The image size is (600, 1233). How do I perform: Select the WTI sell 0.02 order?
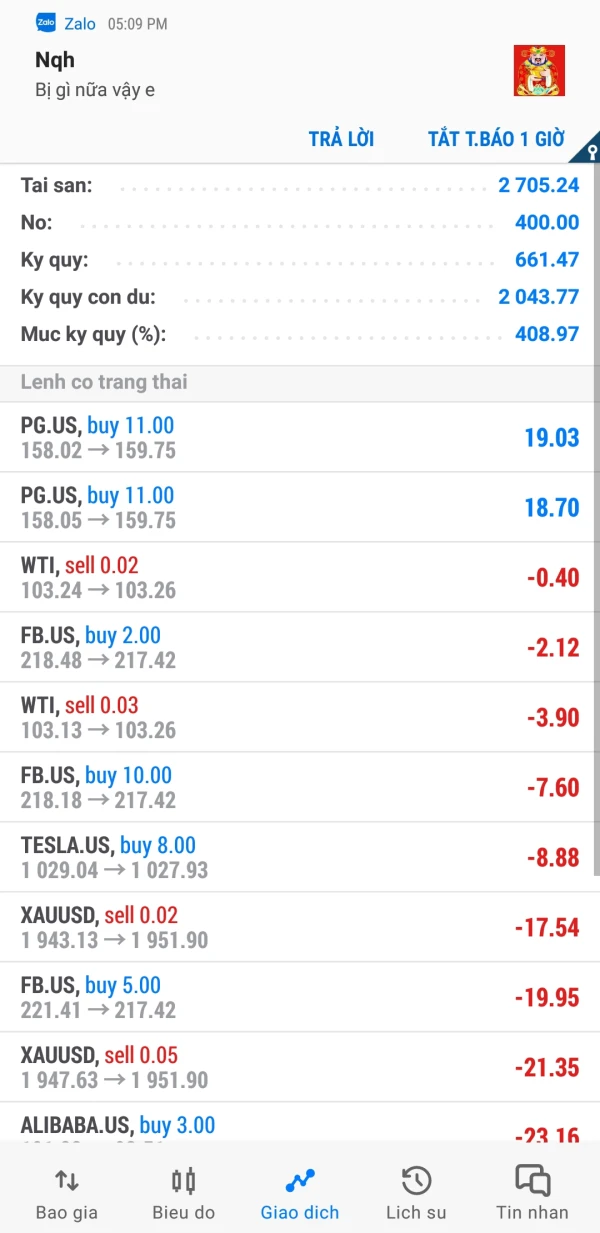(300, 578)
